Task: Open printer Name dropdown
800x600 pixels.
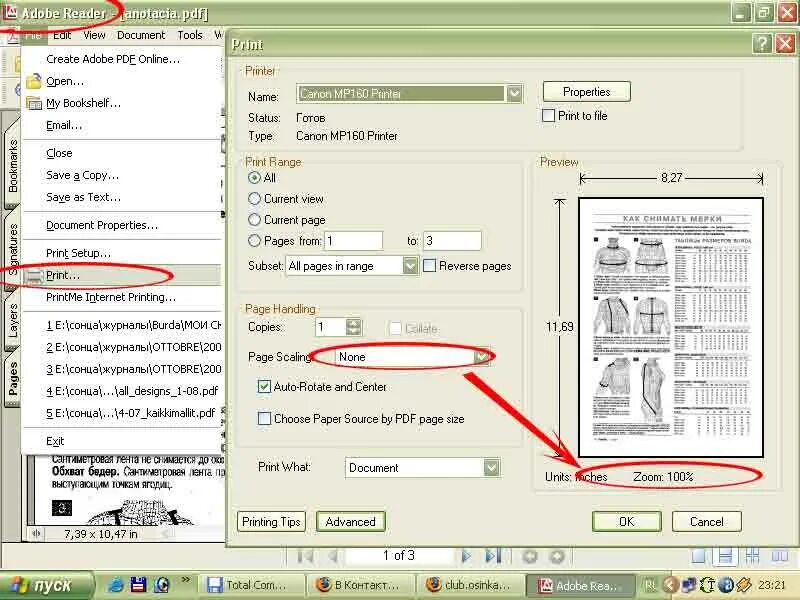Action: point(514,94)
